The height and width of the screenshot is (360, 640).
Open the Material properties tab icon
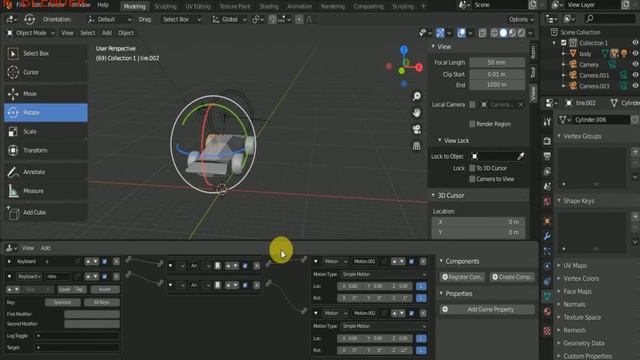547,312
